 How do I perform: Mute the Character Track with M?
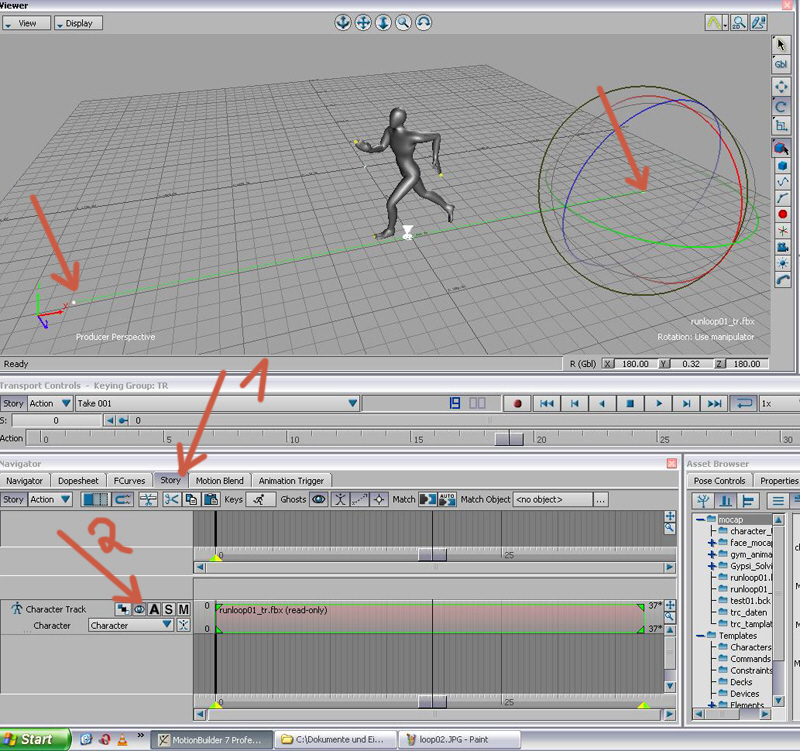click(x=183, y=609)
